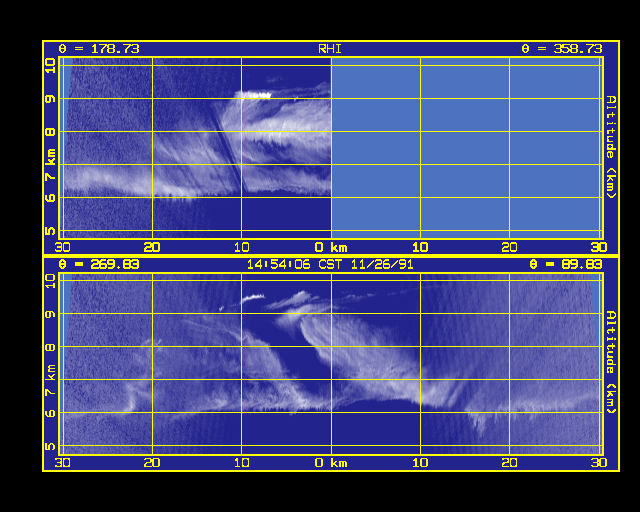Click 'Altitude (km)' label beside the RHI panel
Screen dimensions: 640x512
611,147
